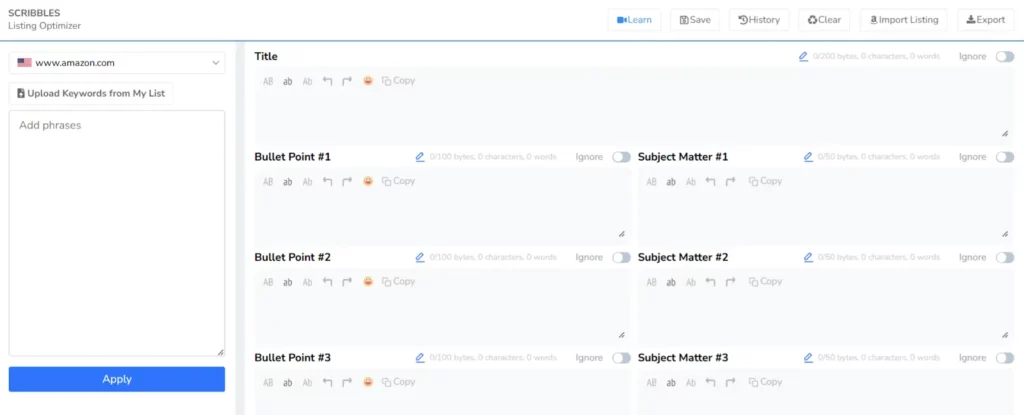Toggle the Ignore switch for Title
The image size is (1024, 415).
pyautogui.click(x=1004, y=57)
